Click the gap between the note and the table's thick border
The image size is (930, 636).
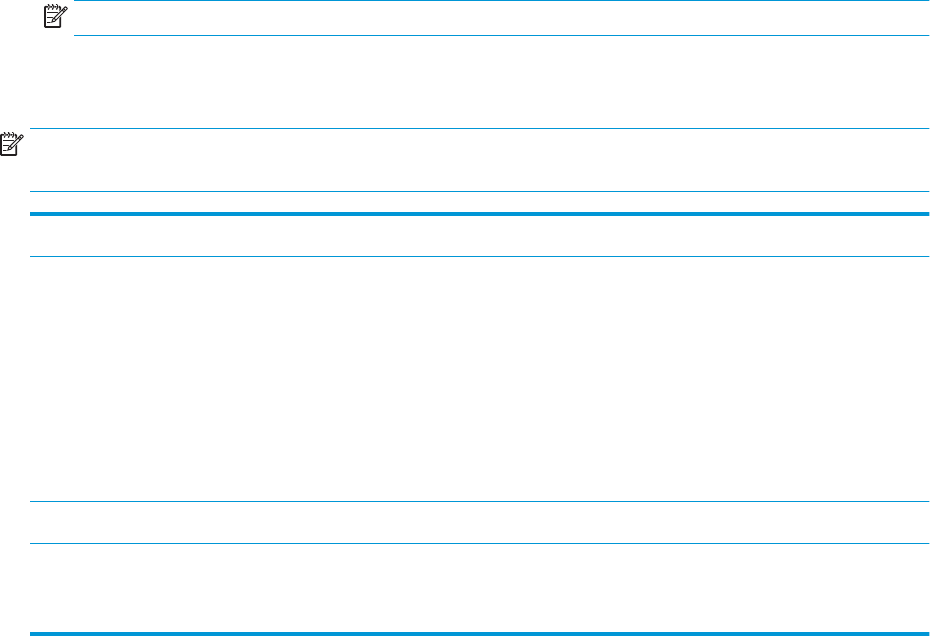479,202
